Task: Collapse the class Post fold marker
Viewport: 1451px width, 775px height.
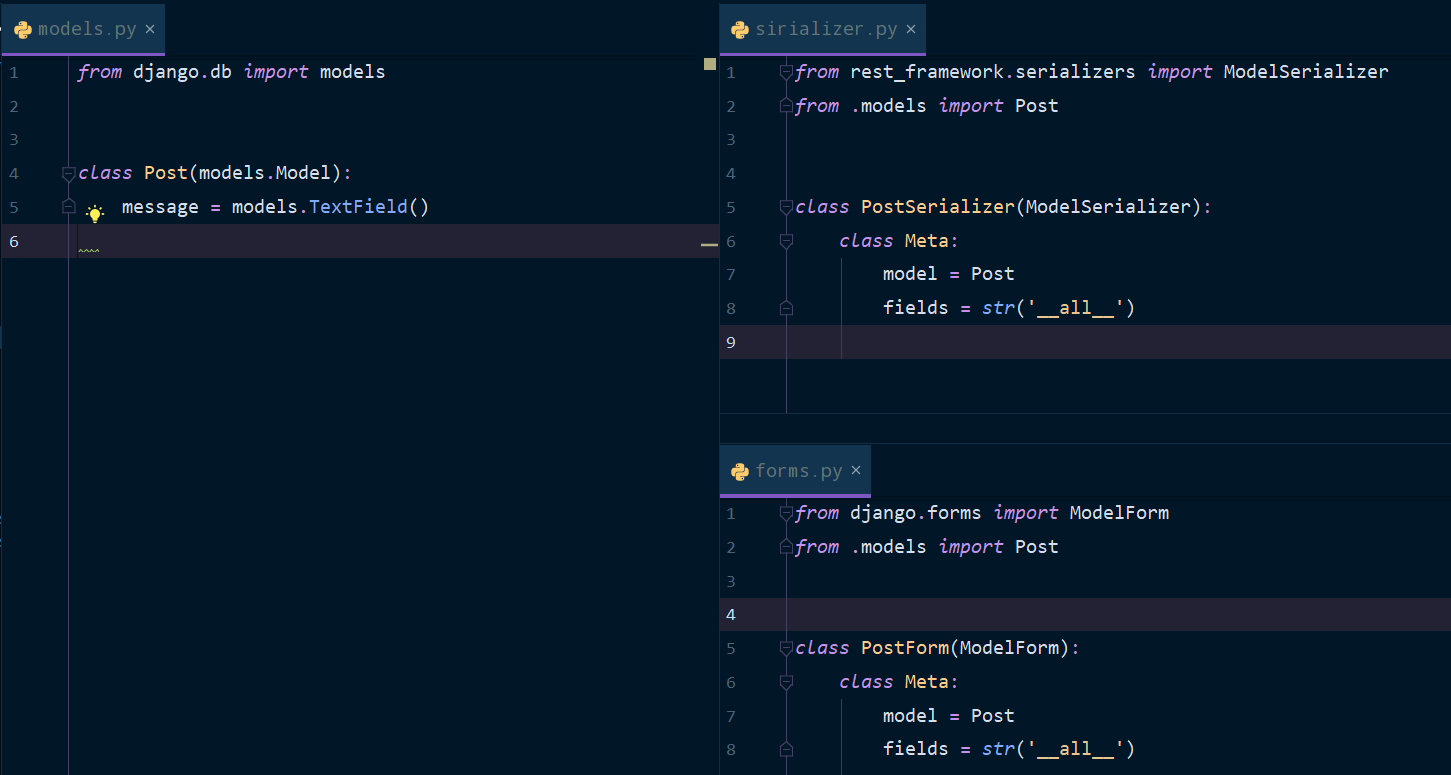Action: 68,173
